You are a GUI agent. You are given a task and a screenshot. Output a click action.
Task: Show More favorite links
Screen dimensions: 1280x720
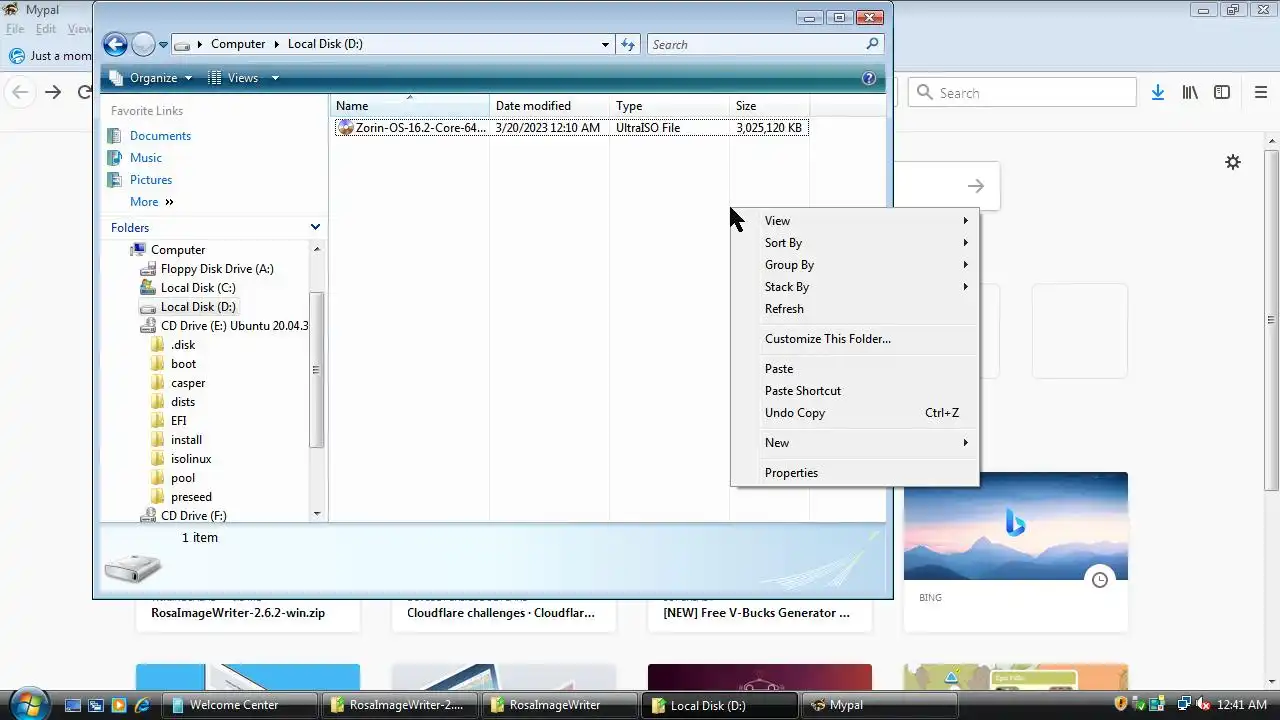[x=151, y=202]
